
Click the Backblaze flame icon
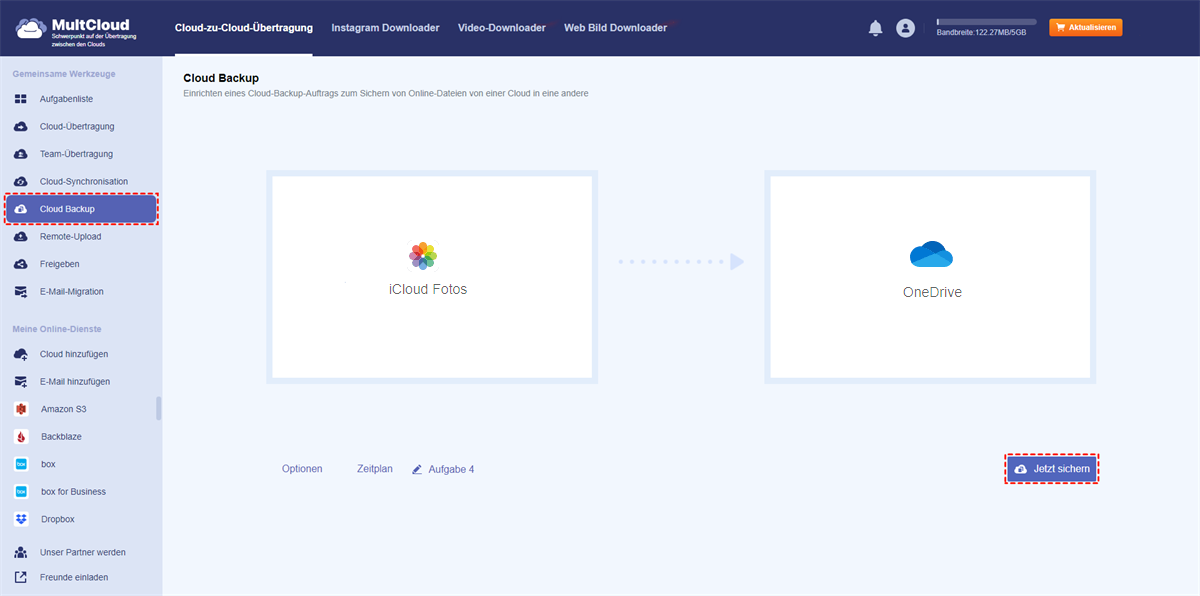click(21, 437)
